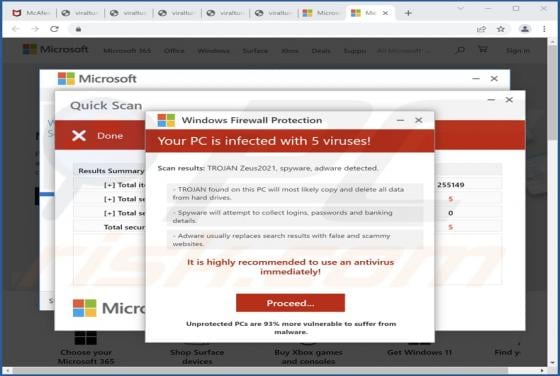Click the browser address bar
The width and height of the screenshot is (560, 376).
[275, 29]
